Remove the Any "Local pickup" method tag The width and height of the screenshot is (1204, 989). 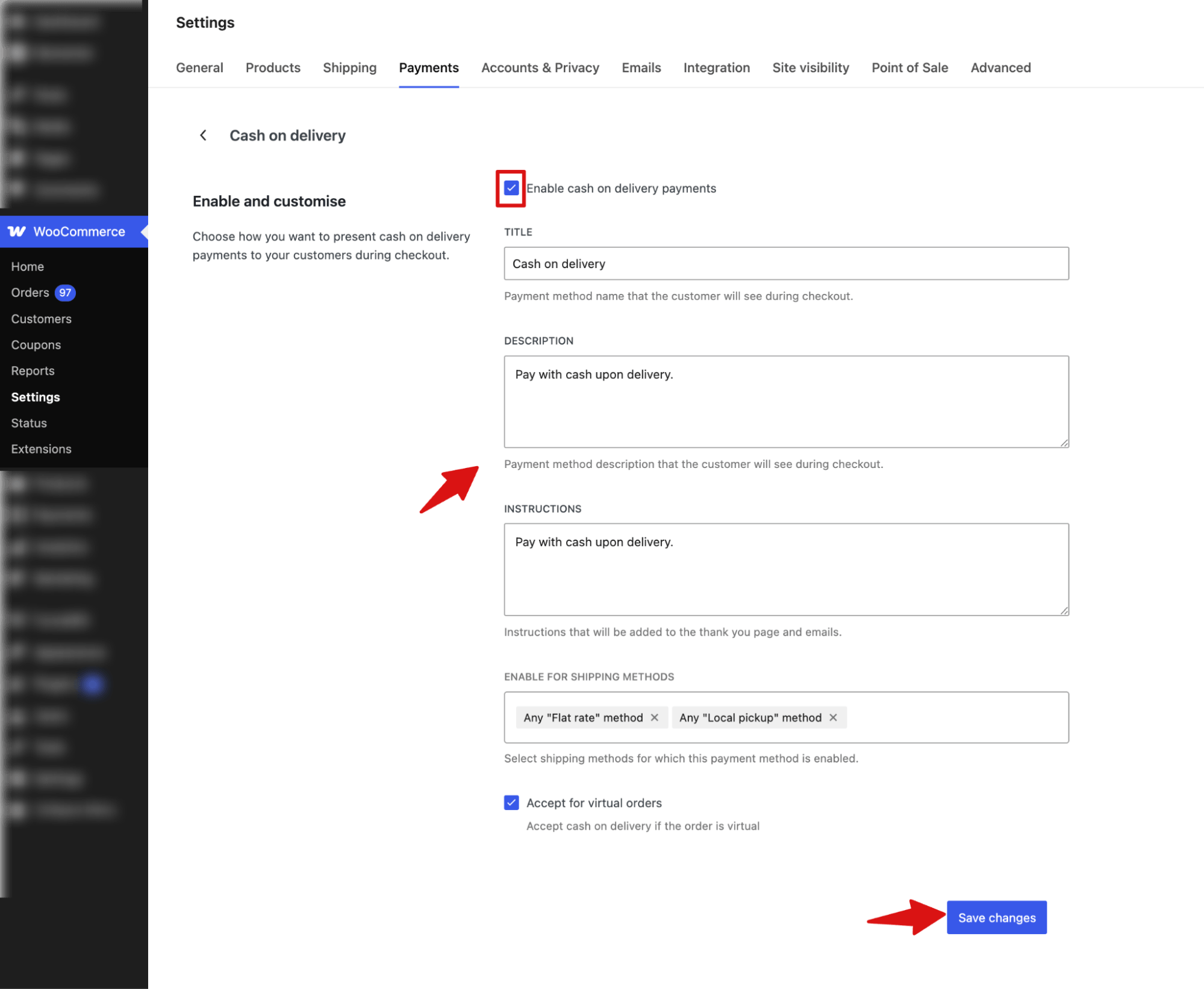click(x=834, y=717)
